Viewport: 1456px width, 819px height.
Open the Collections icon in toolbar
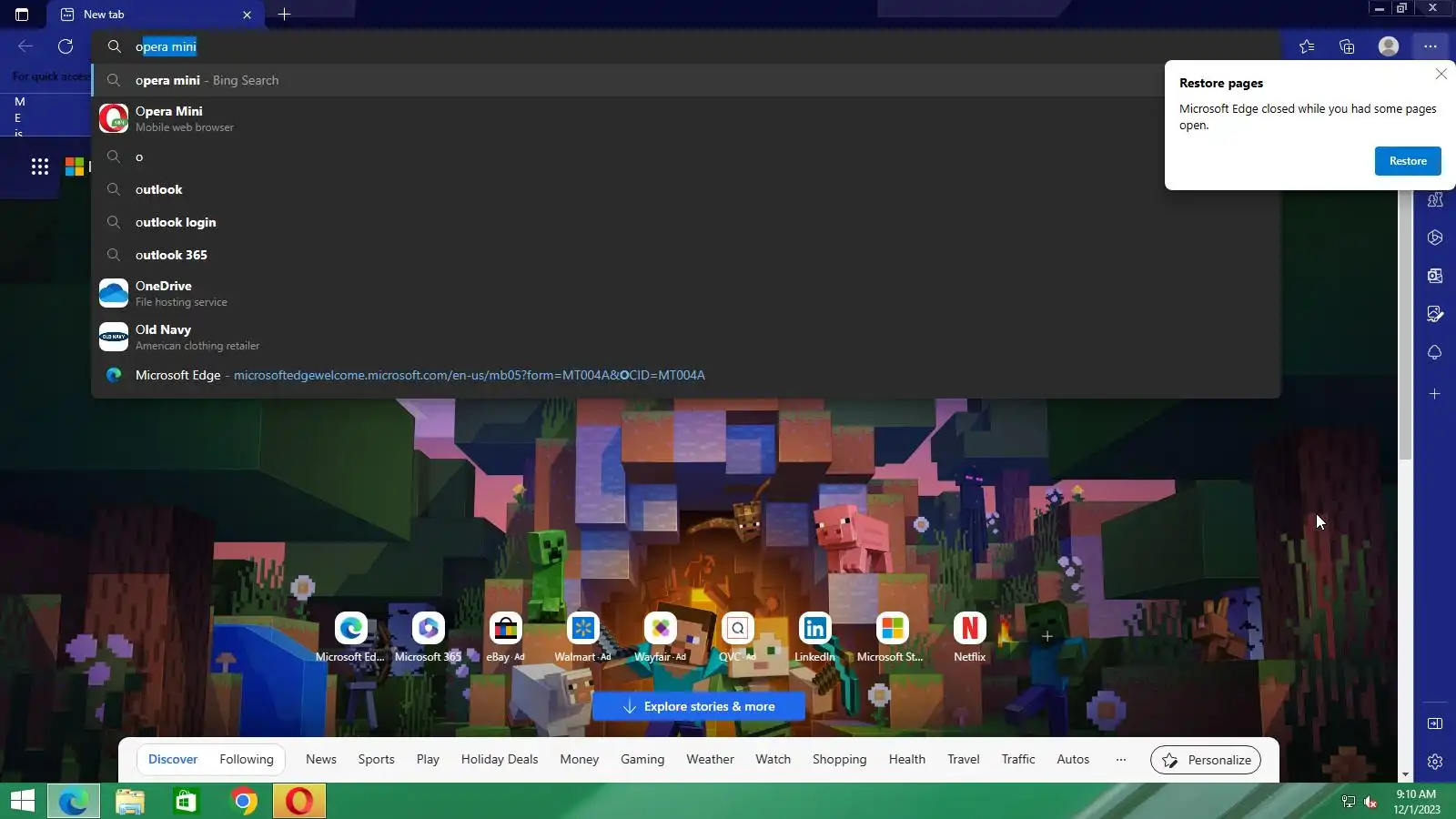[x=1347, y=46]
